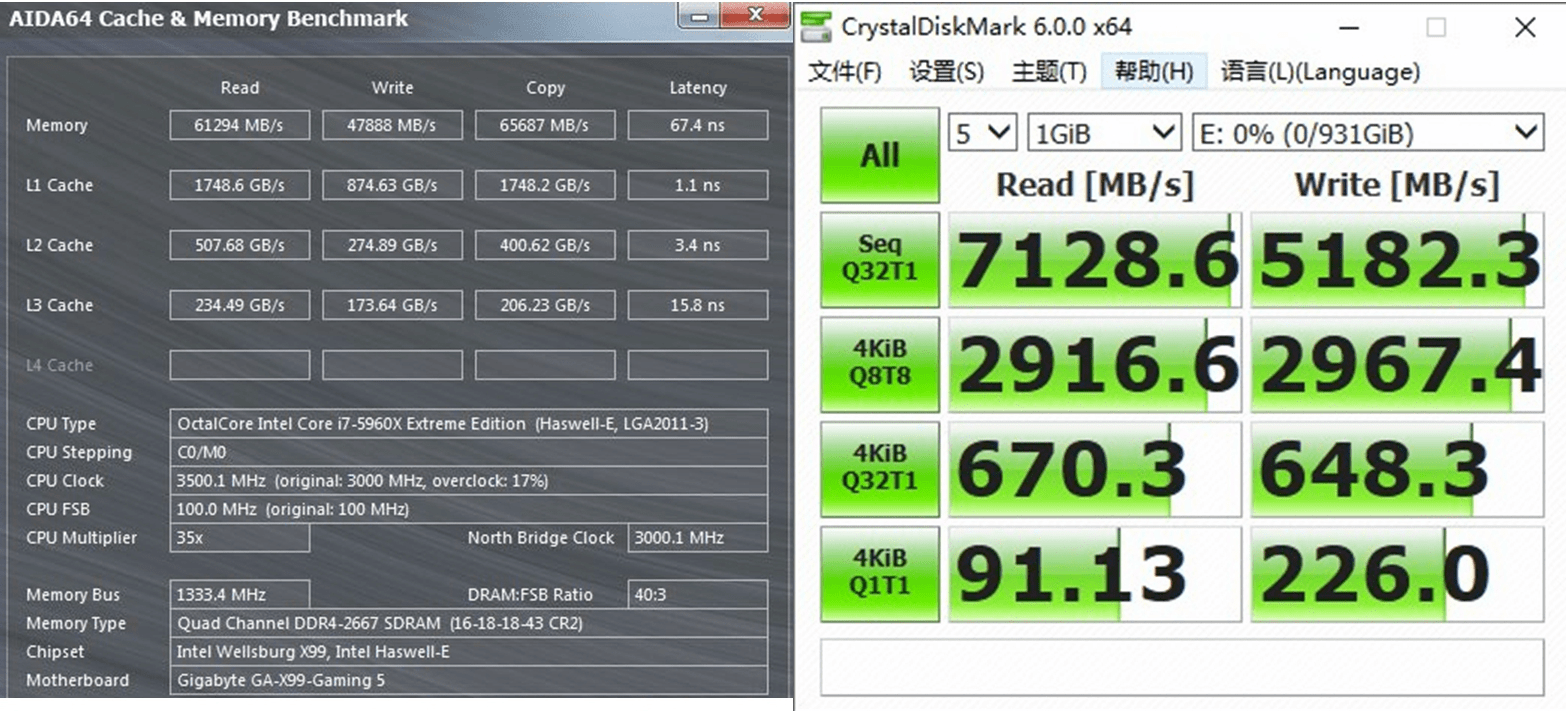This screenshot has width=1566, height=711.
Task: Open the 语言(L)(Language) menu
Action: point(1320,71)
